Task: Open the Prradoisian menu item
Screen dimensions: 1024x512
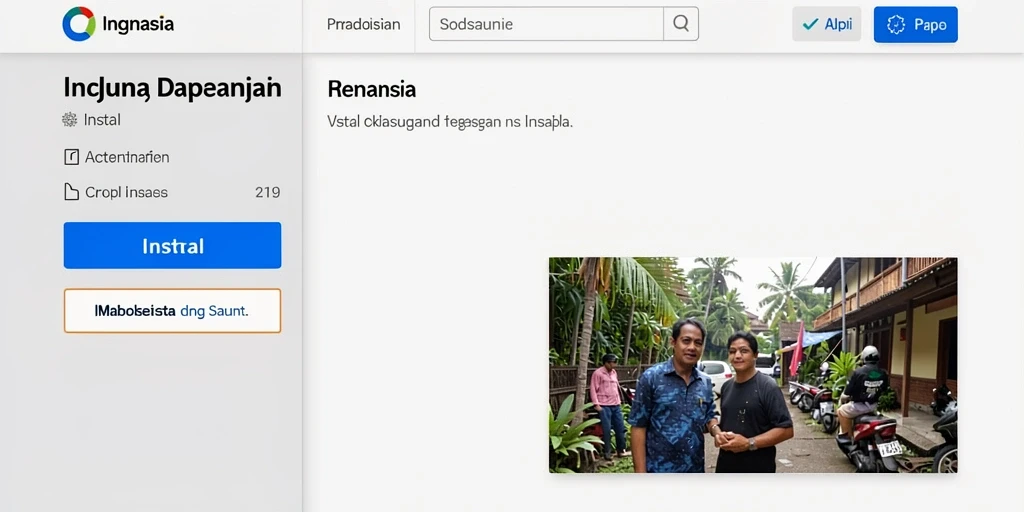Action: [x=363, y=24]
